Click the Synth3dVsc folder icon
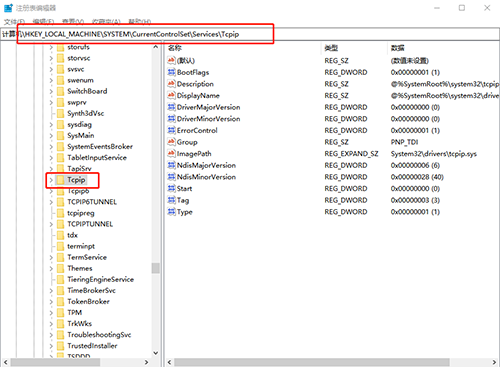The width and height of the screenshot is (500, 367). pos(60,113)
